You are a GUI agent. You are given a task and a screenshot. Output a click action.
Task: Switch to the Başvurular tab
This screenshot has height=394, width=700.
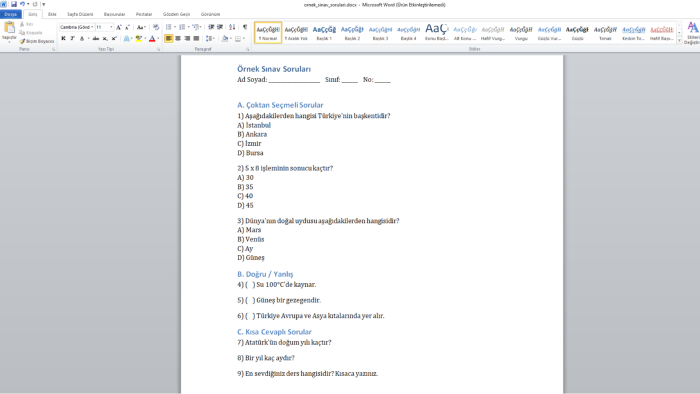point(114,14)
